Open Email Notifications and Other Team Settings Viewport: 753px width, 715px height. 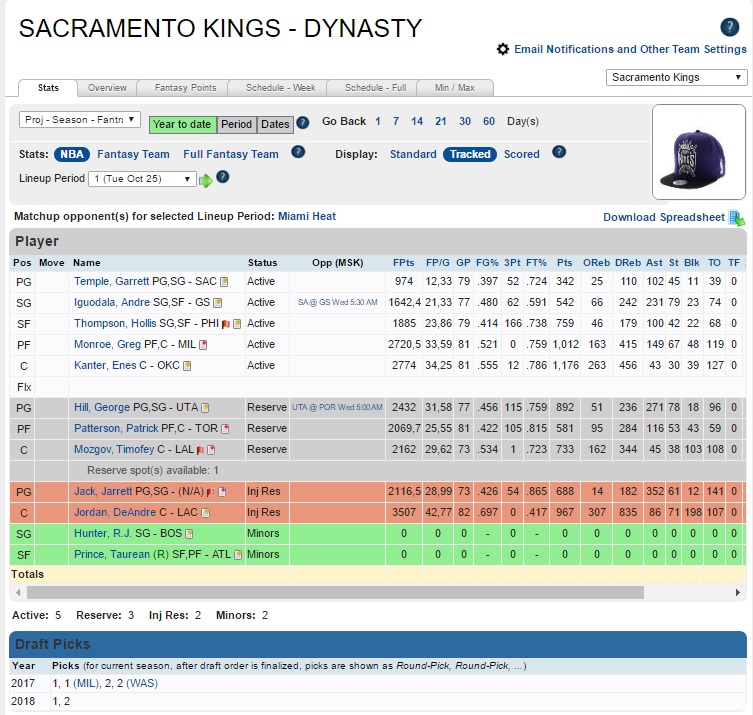(630, 49)
